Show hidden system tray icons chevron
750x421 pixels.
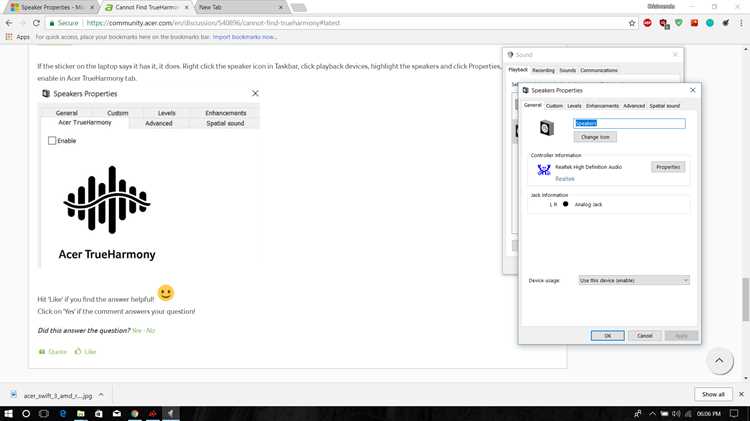(x=652, y=413)
